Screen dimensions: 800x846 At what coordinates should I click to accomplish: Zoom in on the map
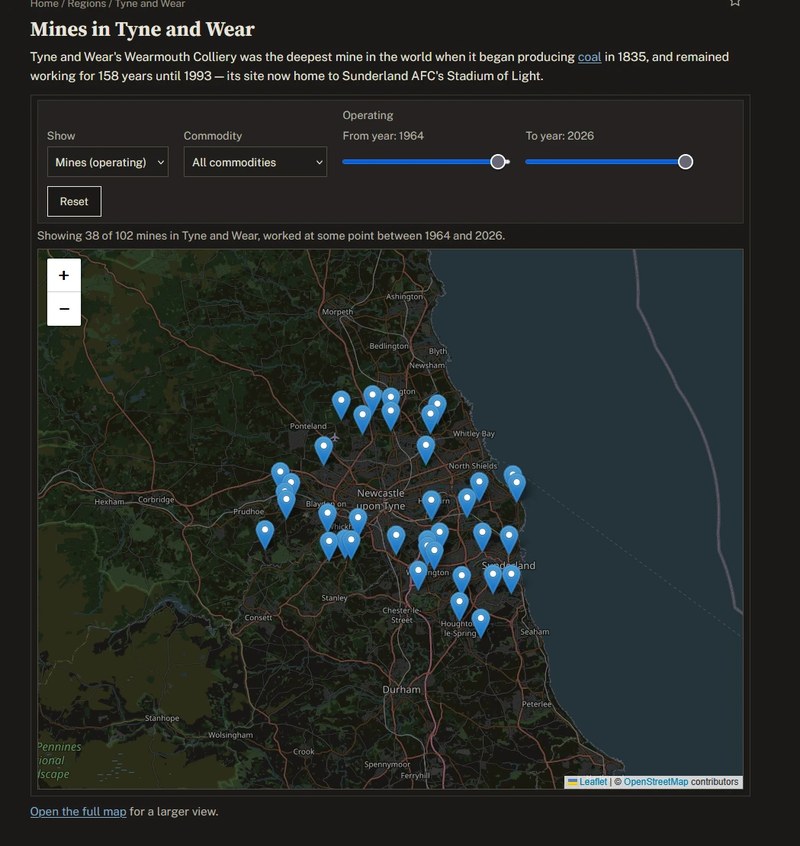point(64,275)
